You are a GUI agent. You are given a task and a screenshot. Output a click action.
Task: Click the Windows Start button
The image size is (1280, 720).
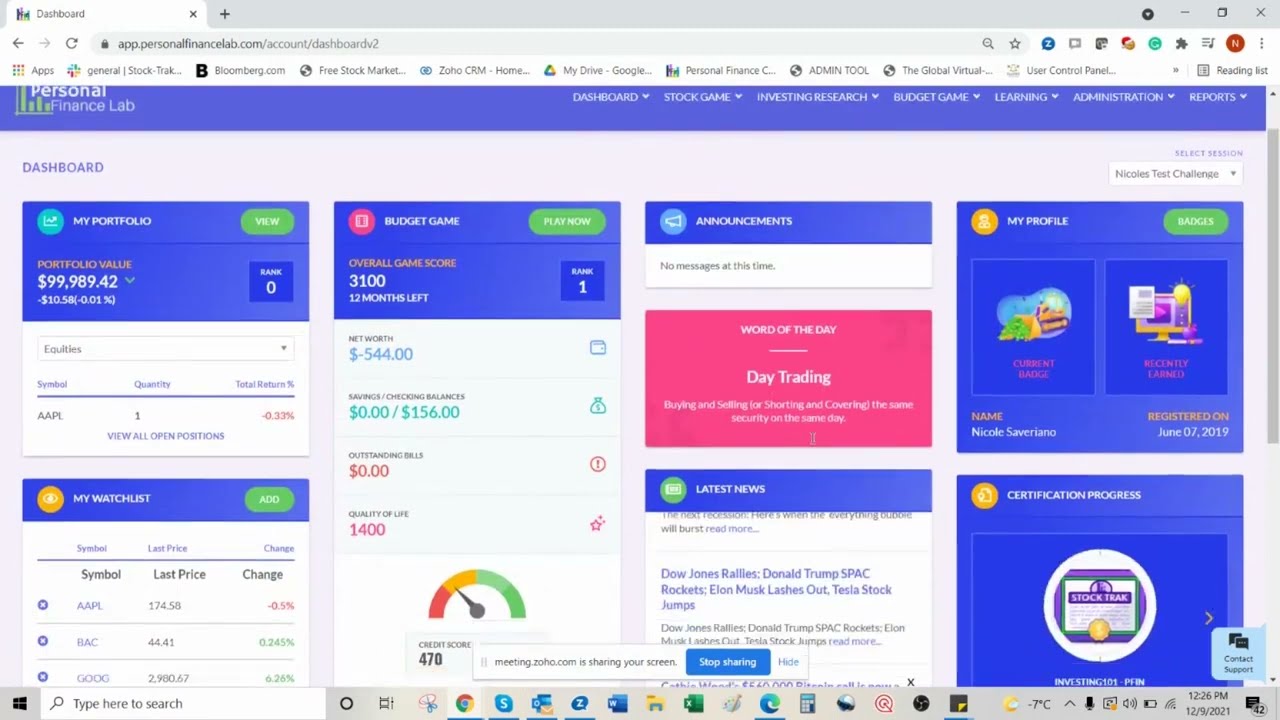19,703
